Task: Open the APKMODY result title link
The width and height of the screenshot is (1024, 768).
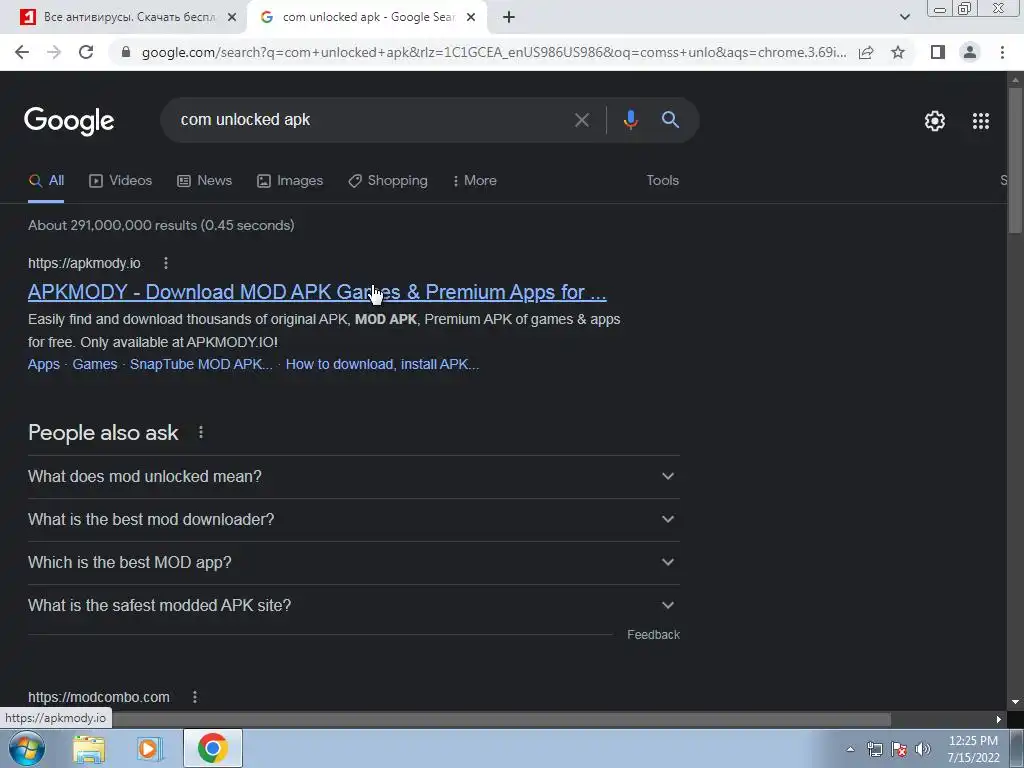Action: point(317,292)
